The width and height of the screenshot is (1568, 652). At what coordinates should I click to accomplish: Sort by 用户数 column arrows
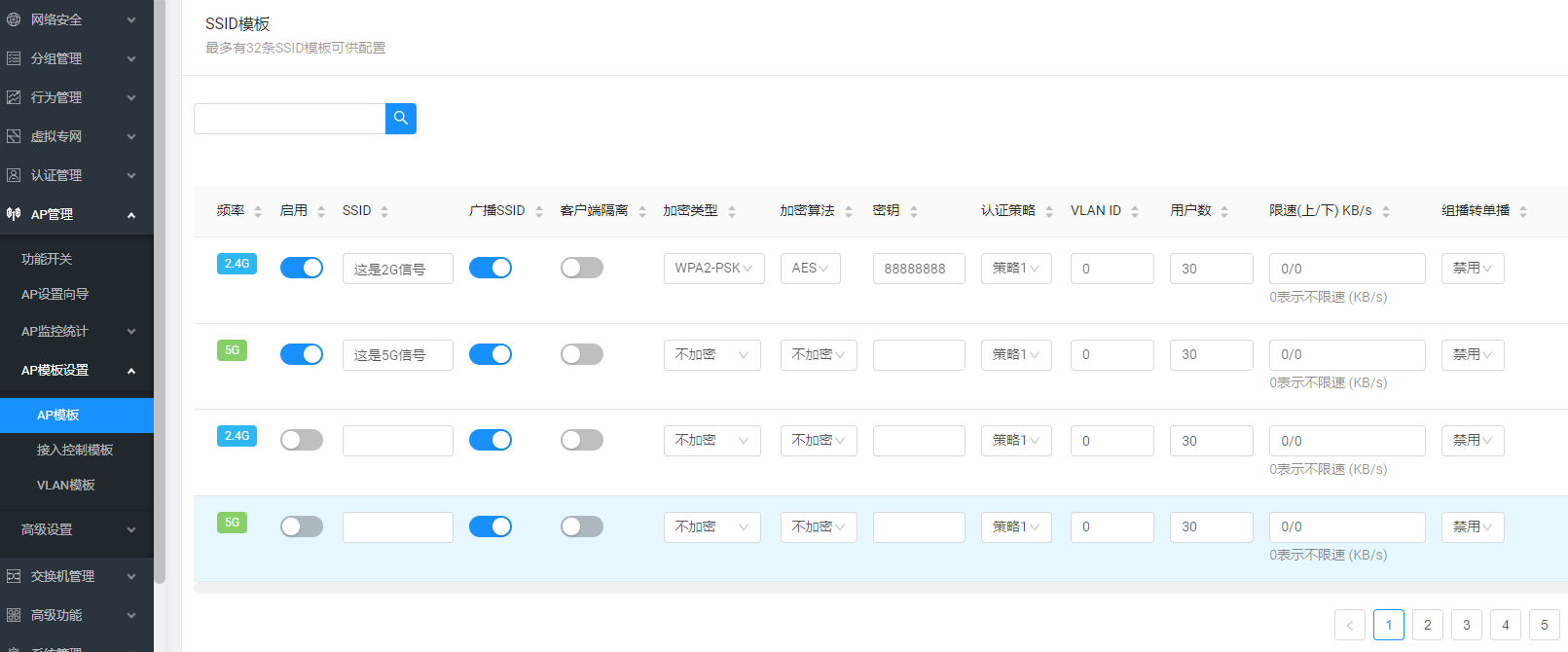(1224, 211)
